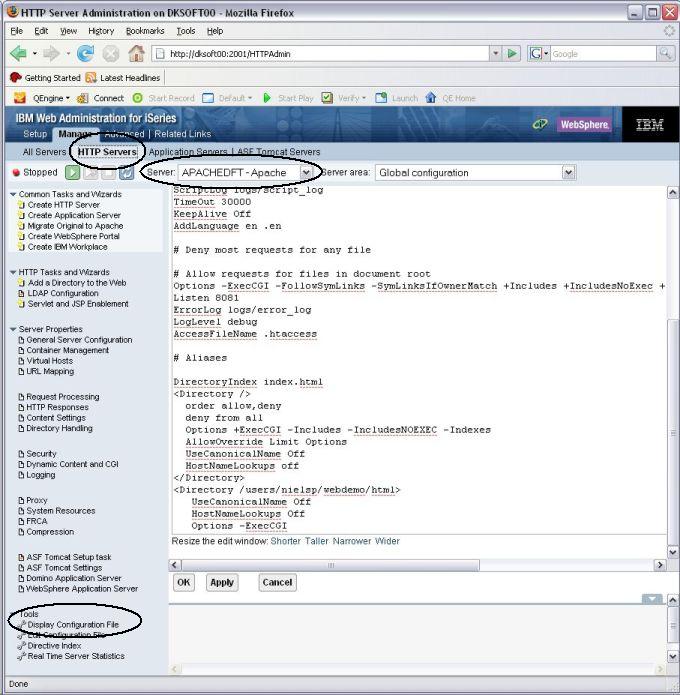The width and height of the screenshot is (680, 695).
Task: Click the Taller resize link
Action: [317, 541]
